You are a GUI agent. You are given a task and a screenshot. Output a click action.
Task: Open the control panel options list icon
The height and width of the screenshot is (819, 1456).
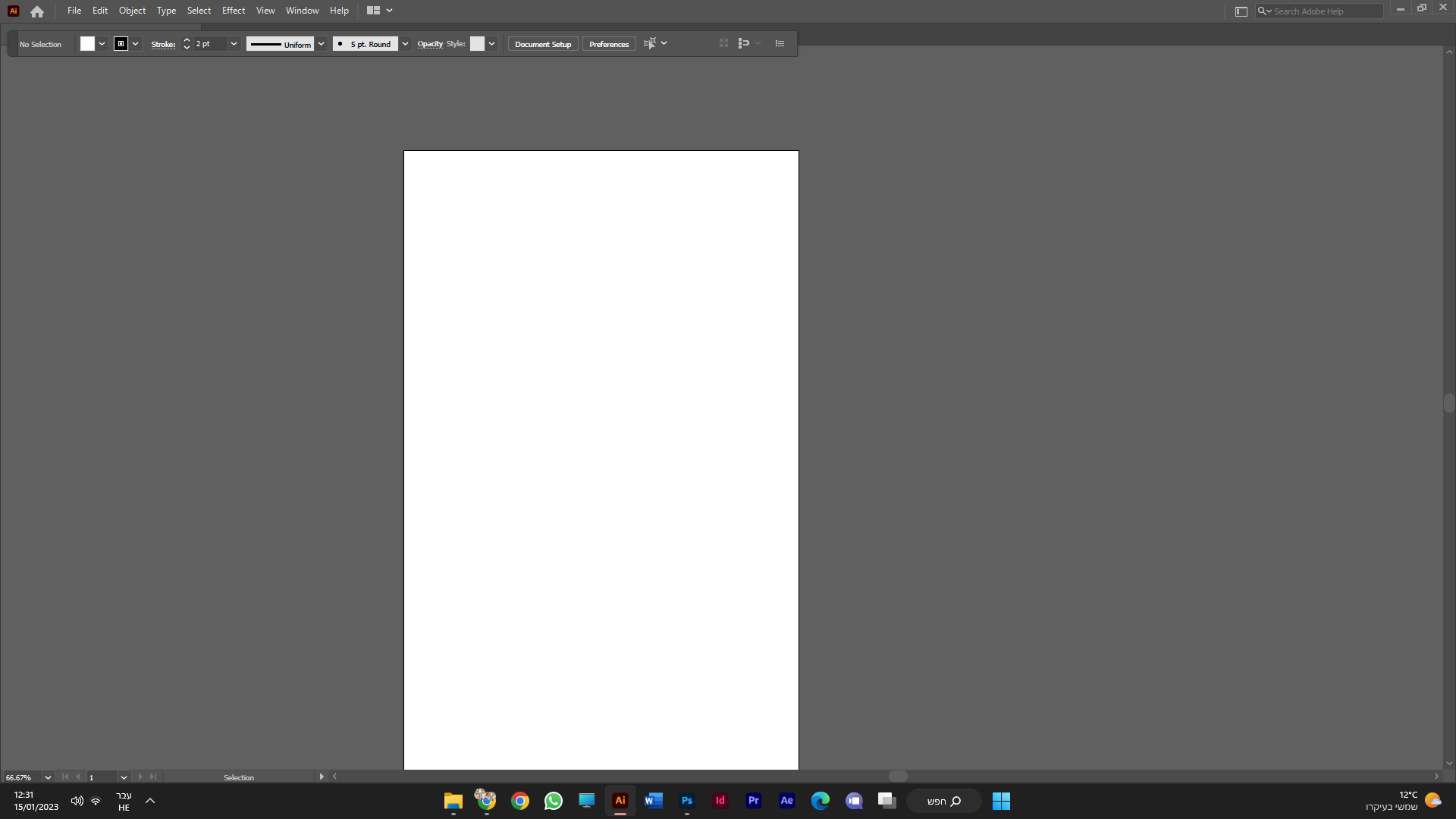[x=780, y=44]
